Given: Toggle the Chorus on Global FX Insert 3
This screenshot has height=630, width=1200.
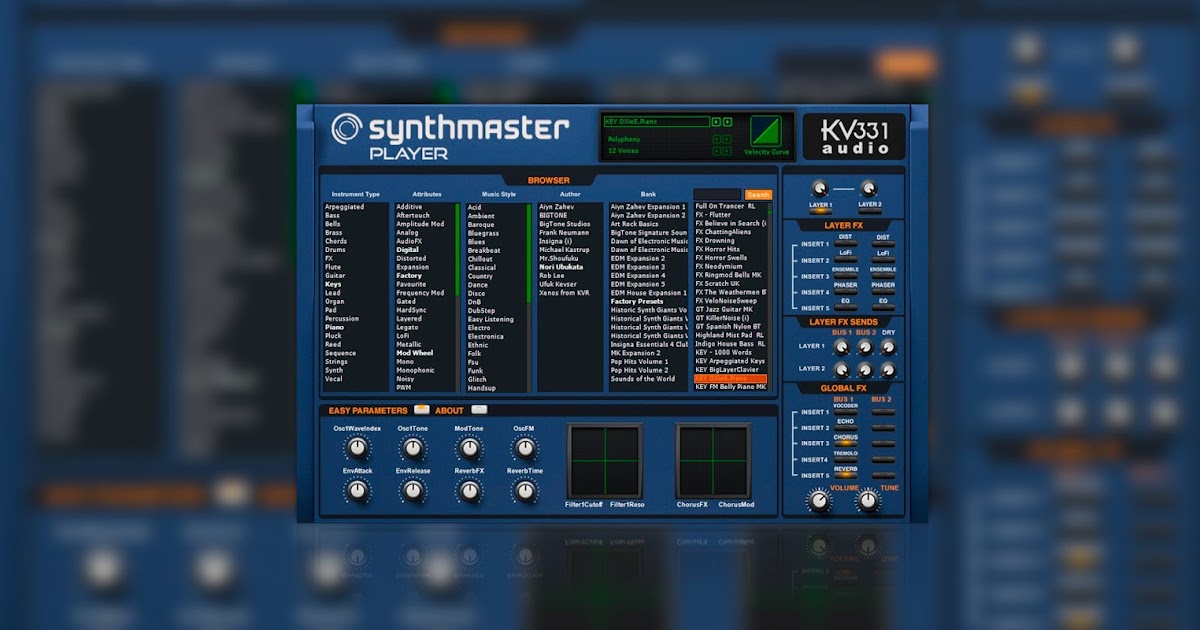Looking at the screenshot, I should tap(845, 443).
